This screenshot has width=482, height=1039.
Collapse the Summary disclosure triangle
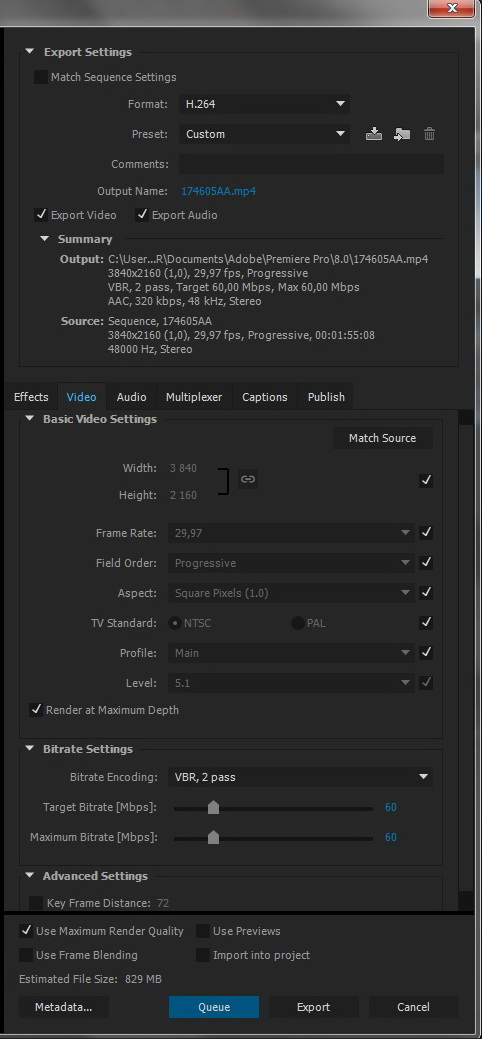click(x=44, y=239)
